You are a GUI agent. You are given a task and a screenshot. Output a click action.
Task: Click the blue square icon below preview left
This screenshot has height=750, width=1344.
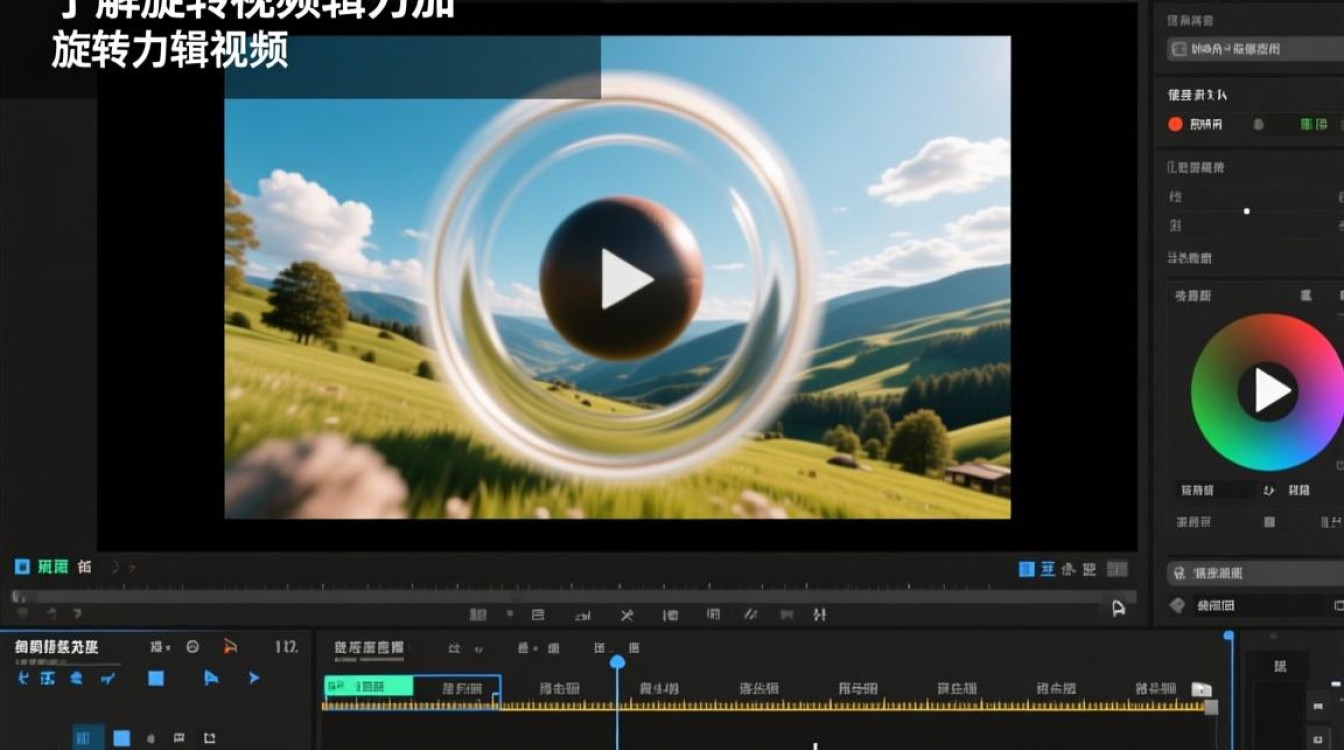coord(22,567)
